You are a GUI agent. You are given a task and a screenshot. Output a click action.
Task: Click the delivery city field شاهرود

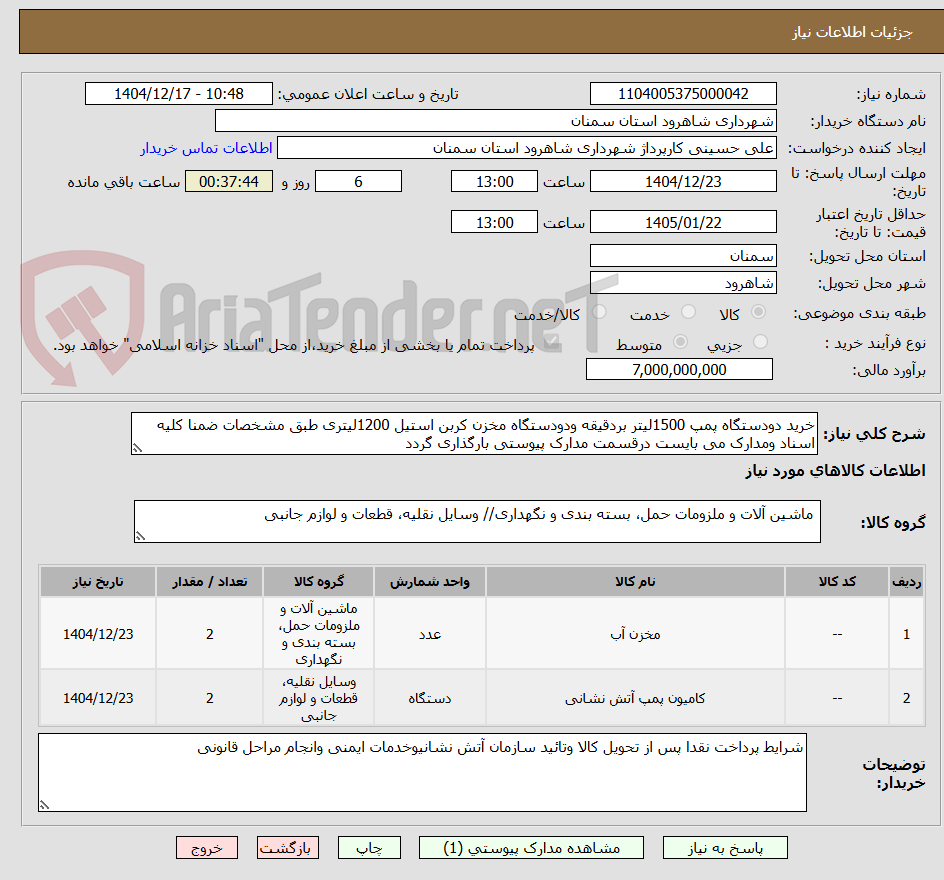(683, 283)
